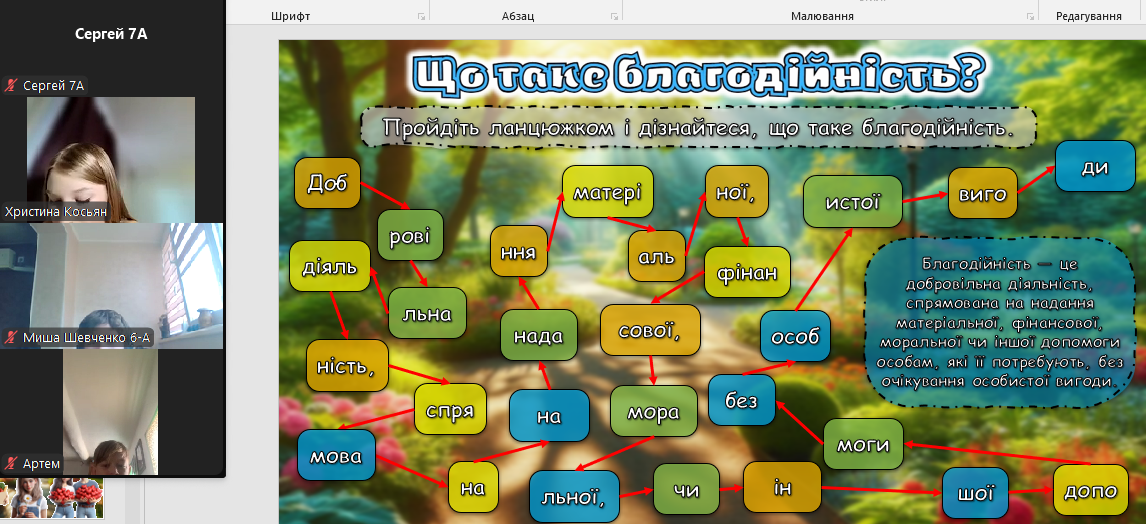The image size is (1146, 524).
Task: Select the 'Доб' starting shape
Action: pos(326,183)
